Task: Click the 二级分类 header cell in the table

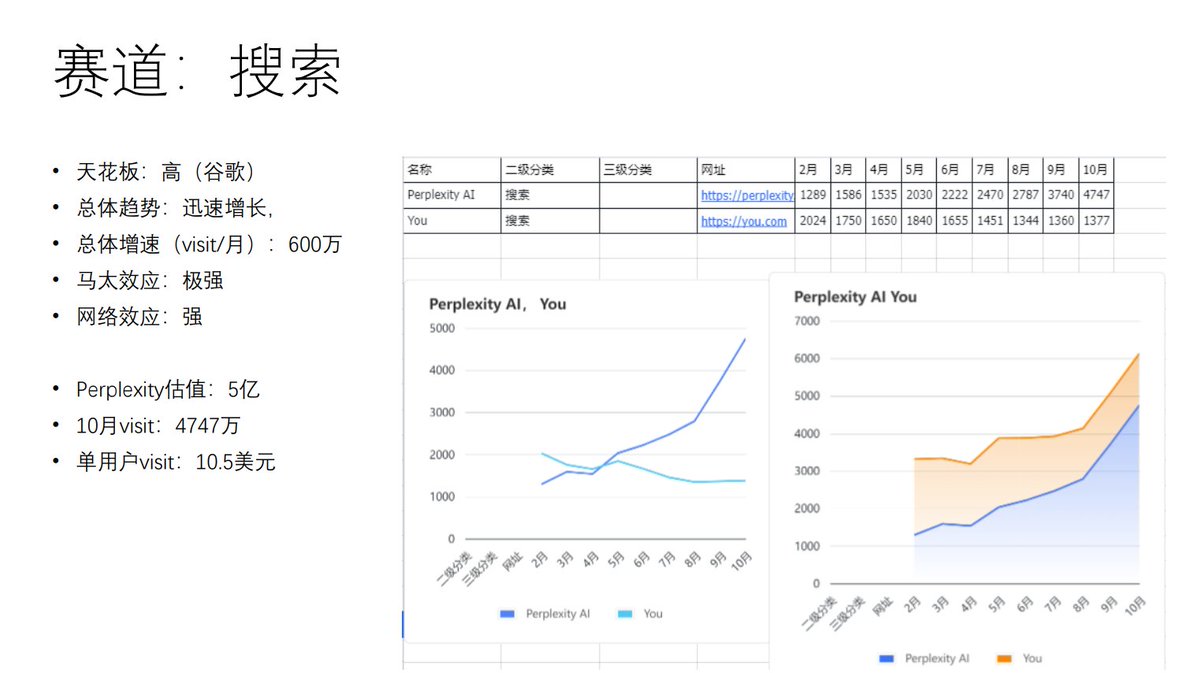Action: coord(550,170)
